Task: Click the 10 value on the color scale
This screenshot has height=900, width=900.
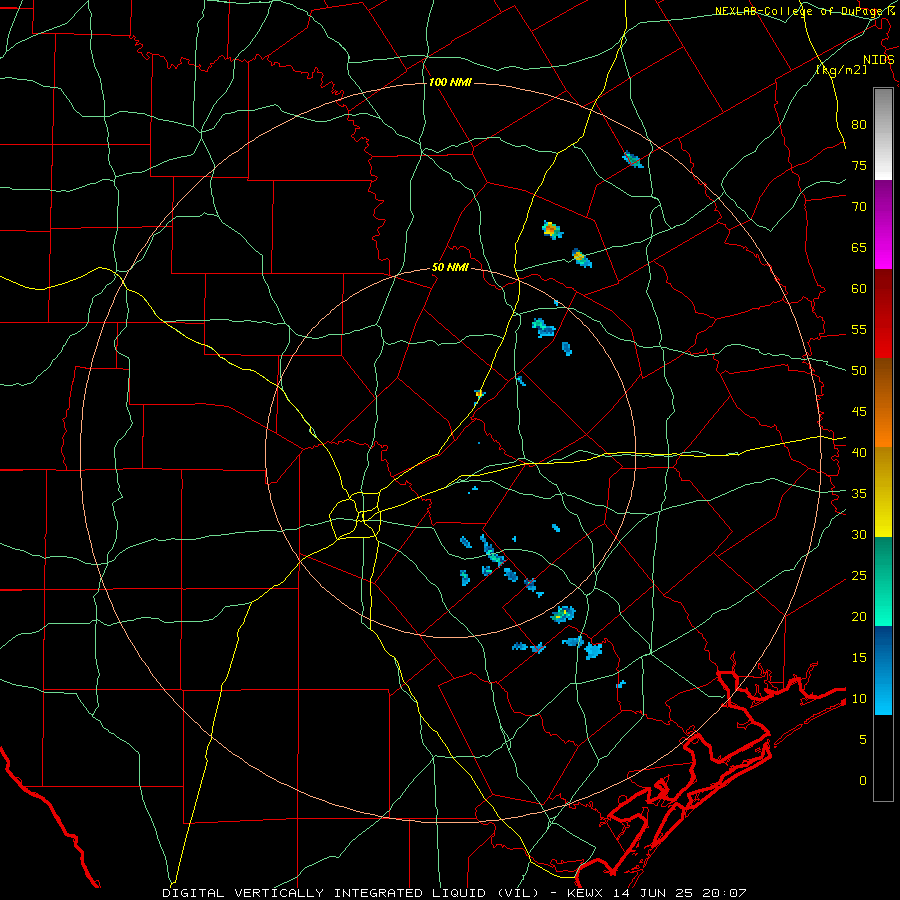Action: tap(859, 699)
